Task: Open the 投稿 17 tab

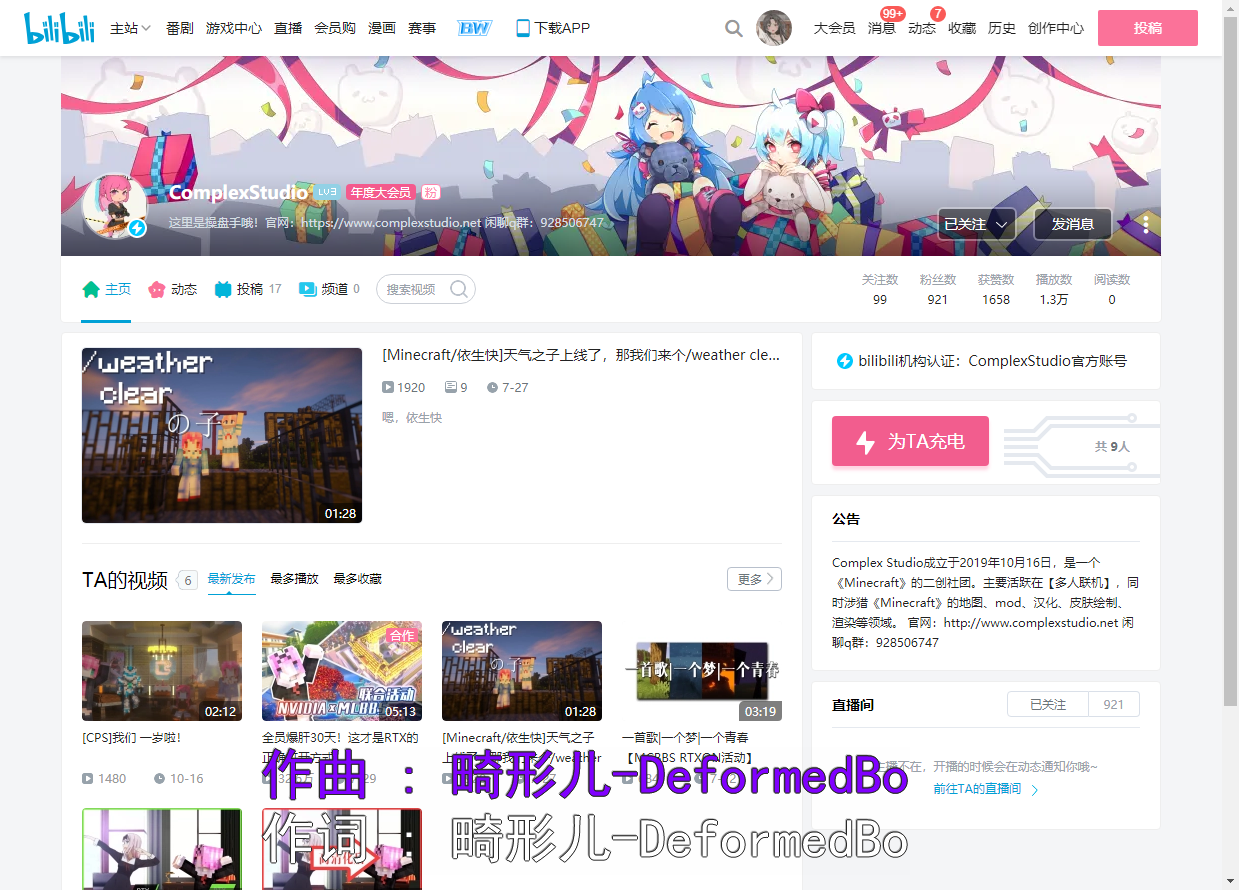Action: click(x=248, y=289)
